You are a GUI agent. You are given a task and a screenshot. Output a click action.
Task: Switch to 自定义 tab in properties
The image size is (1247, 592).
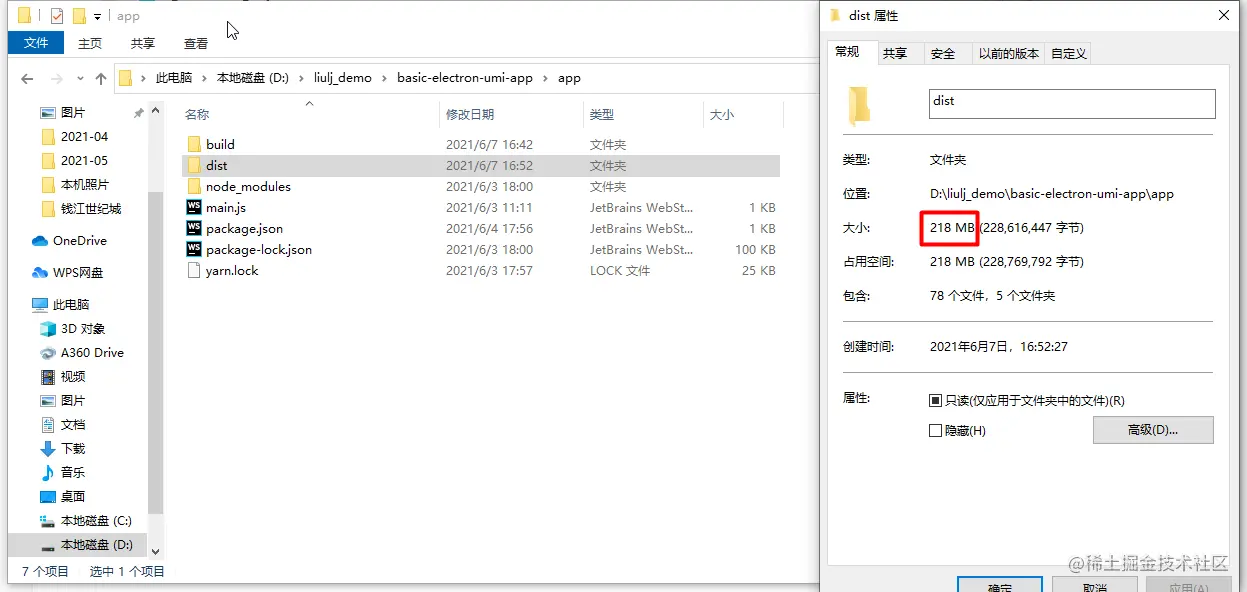point(1068,54)
